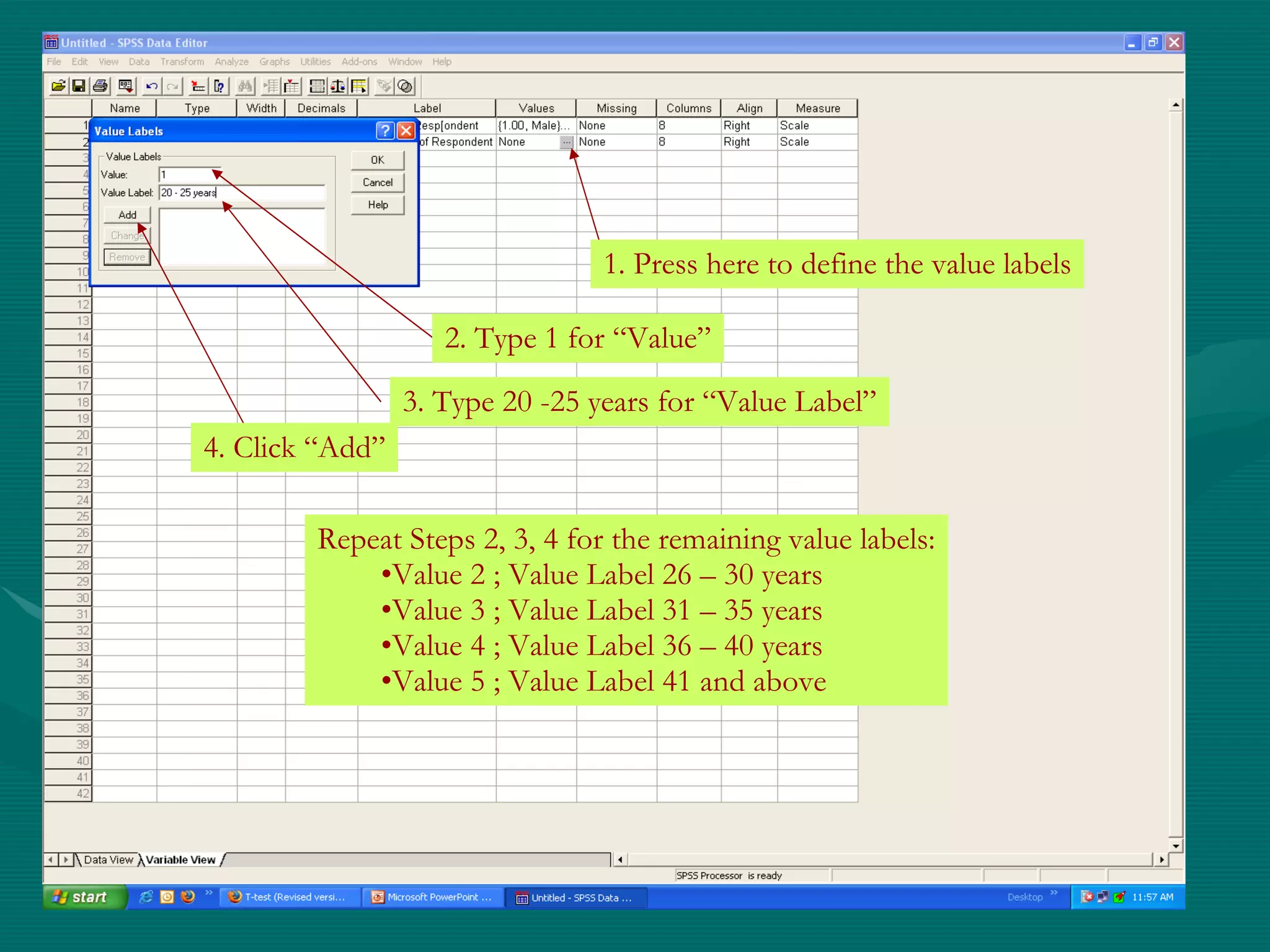The width and height of the screenshot is (1270, 952).
Task: Select the Scale cell in row 1
Action: point(817,125)
